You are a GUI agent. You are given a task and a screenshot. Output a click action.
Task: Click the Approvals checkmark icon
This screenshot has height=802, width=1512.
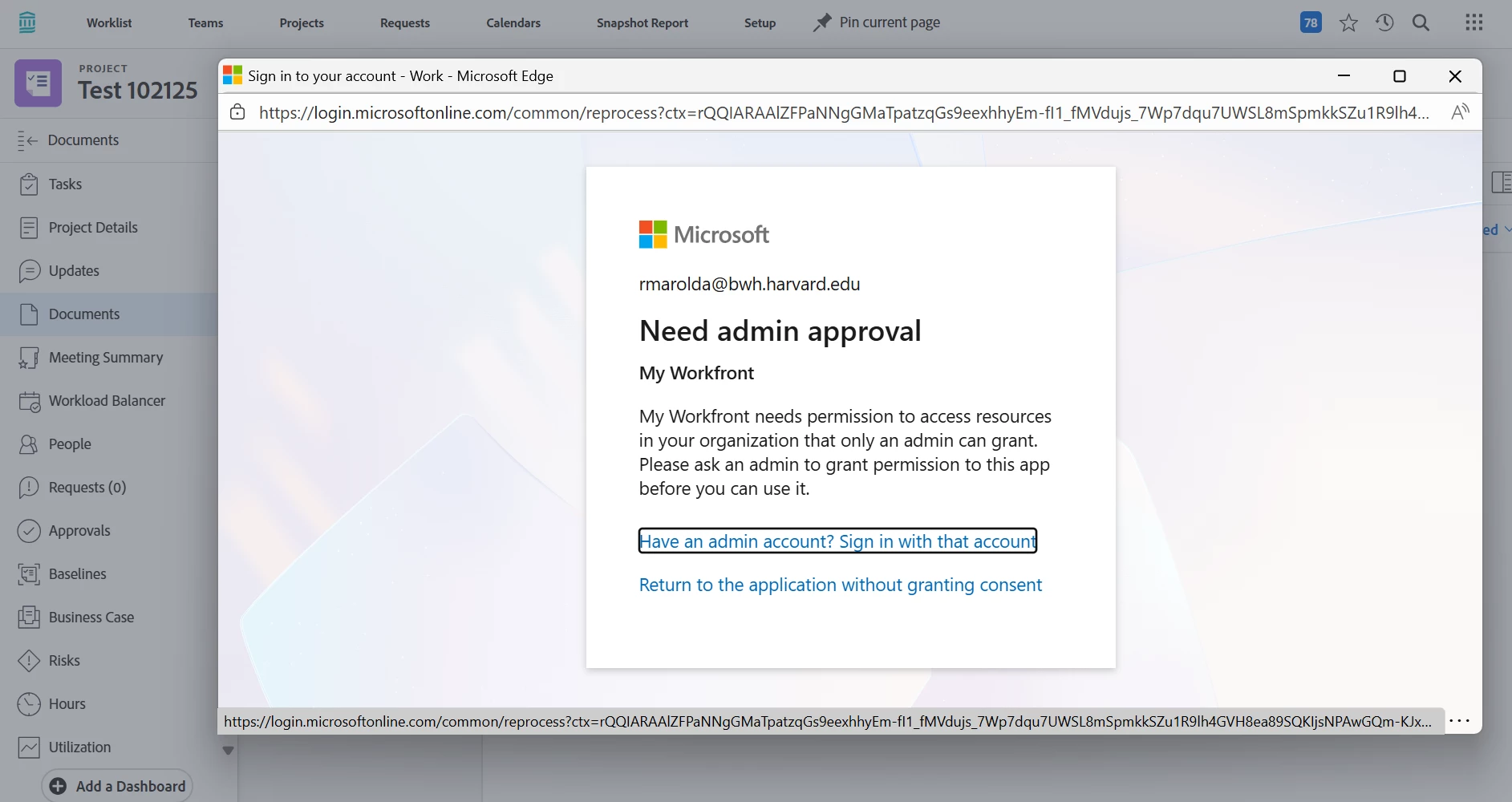(29, 531)
